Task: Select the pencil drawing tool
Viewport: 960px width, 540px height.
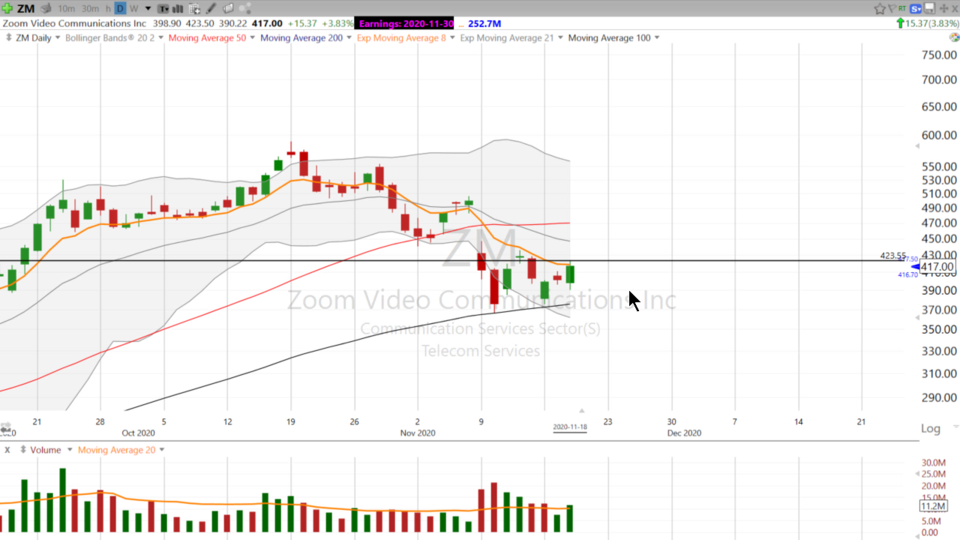Action: point(211,9)
